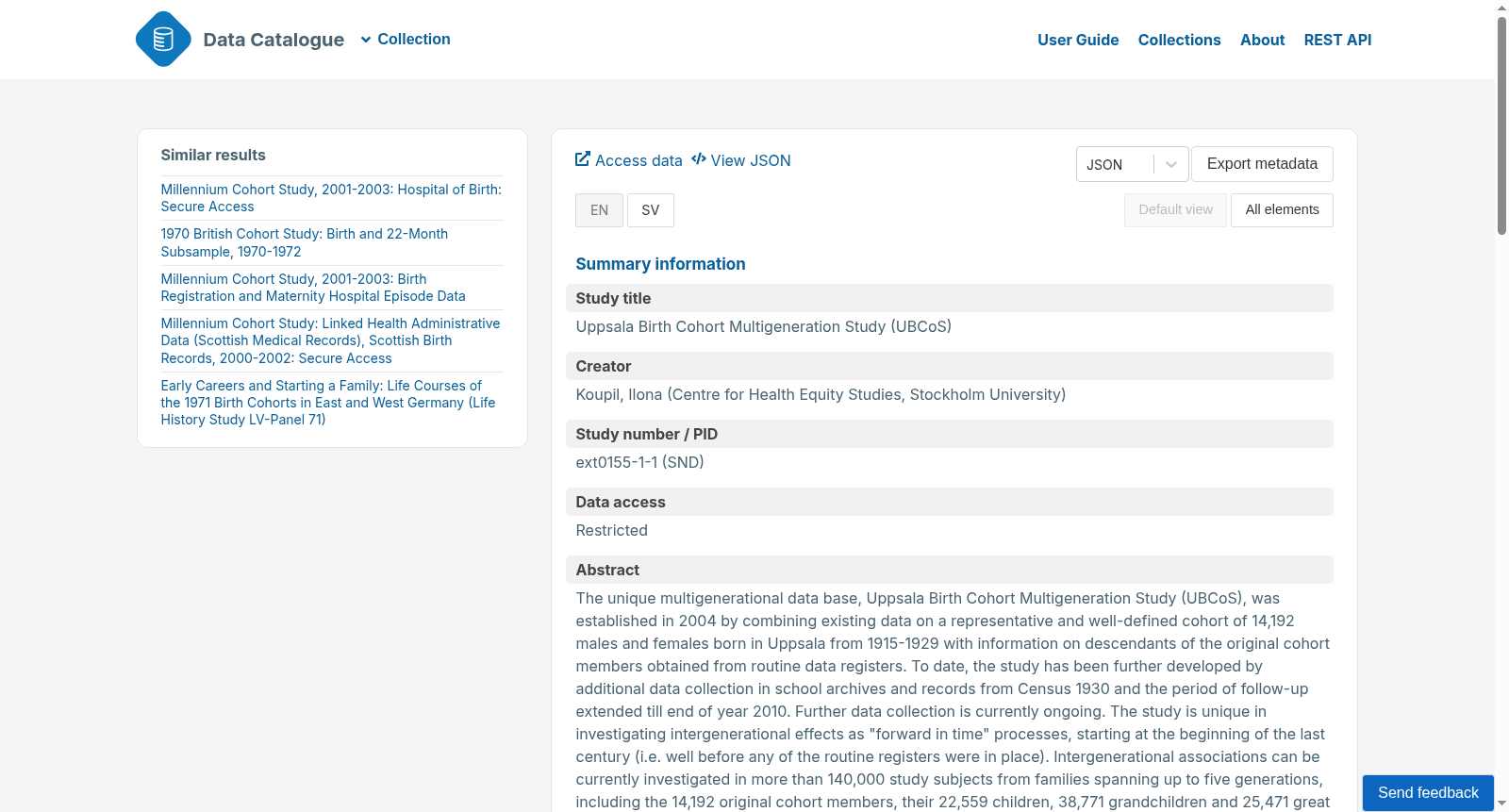Click the JSON format select box
This screenshot has width=1509, height=812.
pos(1132,164)
